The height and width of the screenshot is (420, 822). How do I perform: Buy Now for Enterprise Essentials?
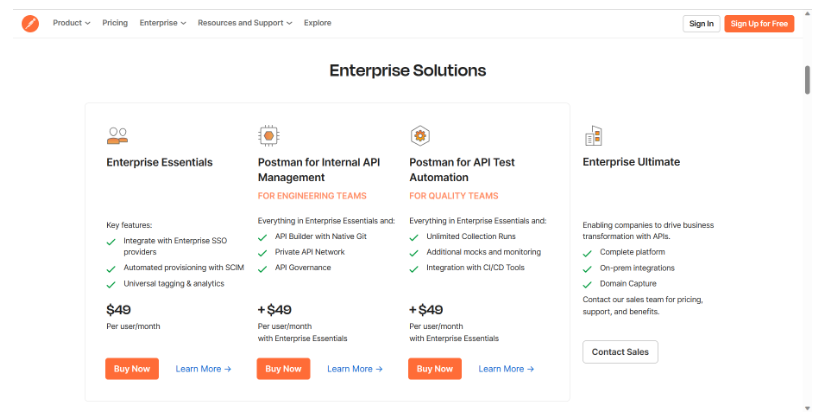pos(132,369)
